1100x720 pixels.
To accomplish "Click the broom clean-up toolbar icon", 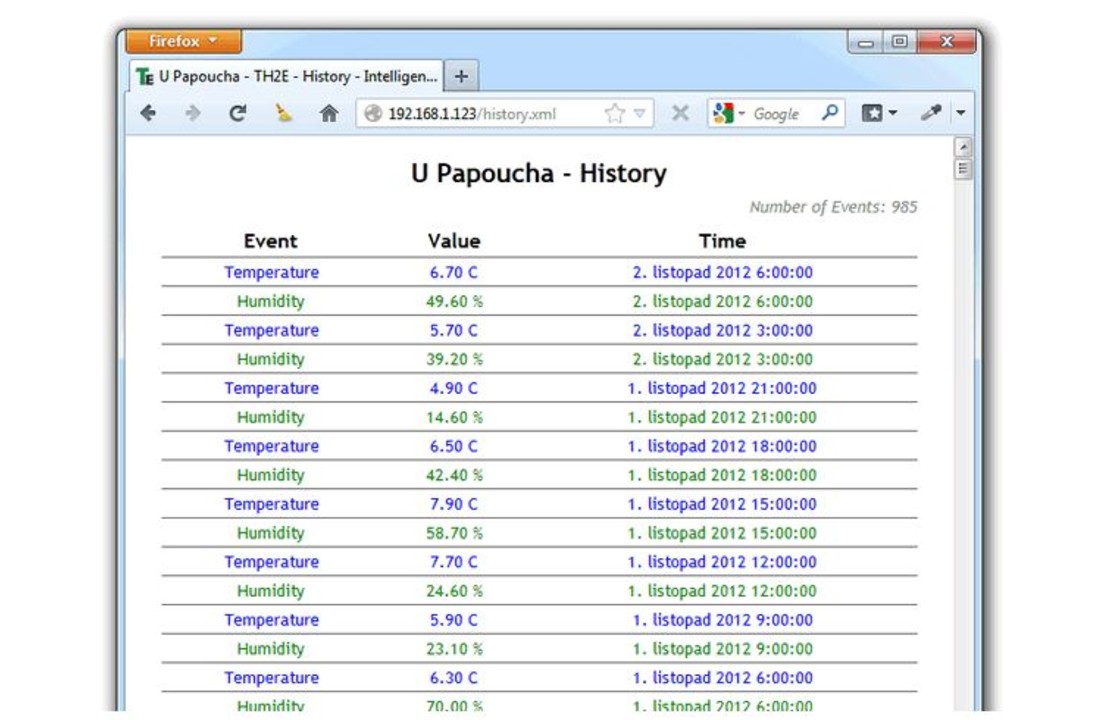I will [x=284, y=114].
